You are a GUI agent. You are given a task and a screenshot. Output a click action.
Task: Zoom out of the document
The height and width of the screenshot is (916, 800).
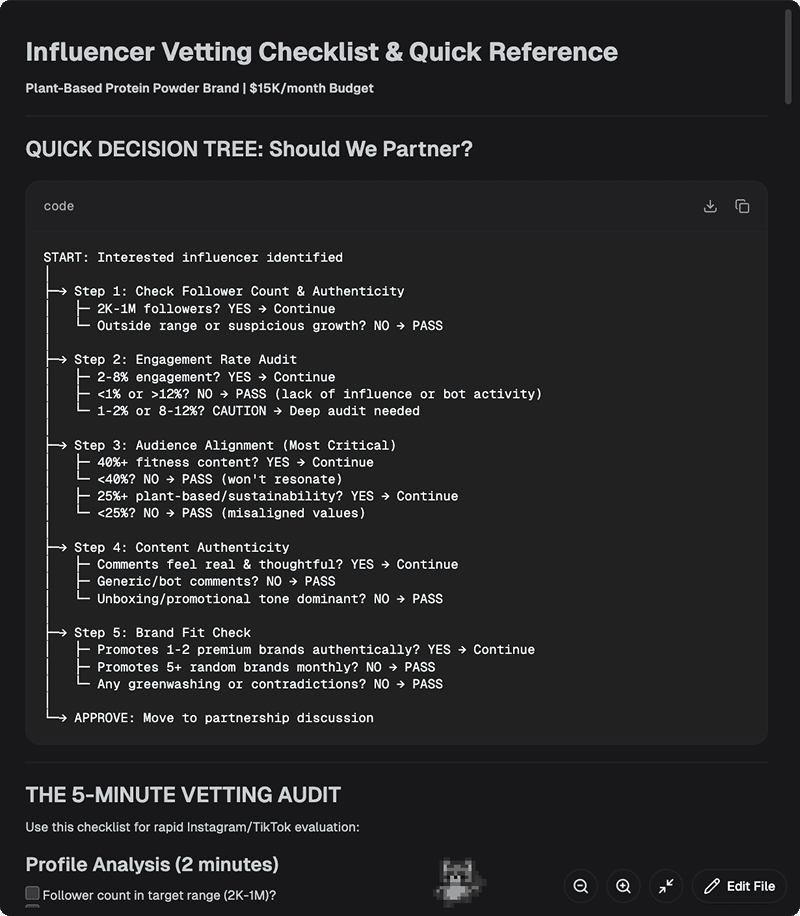[x=580, y=886]
